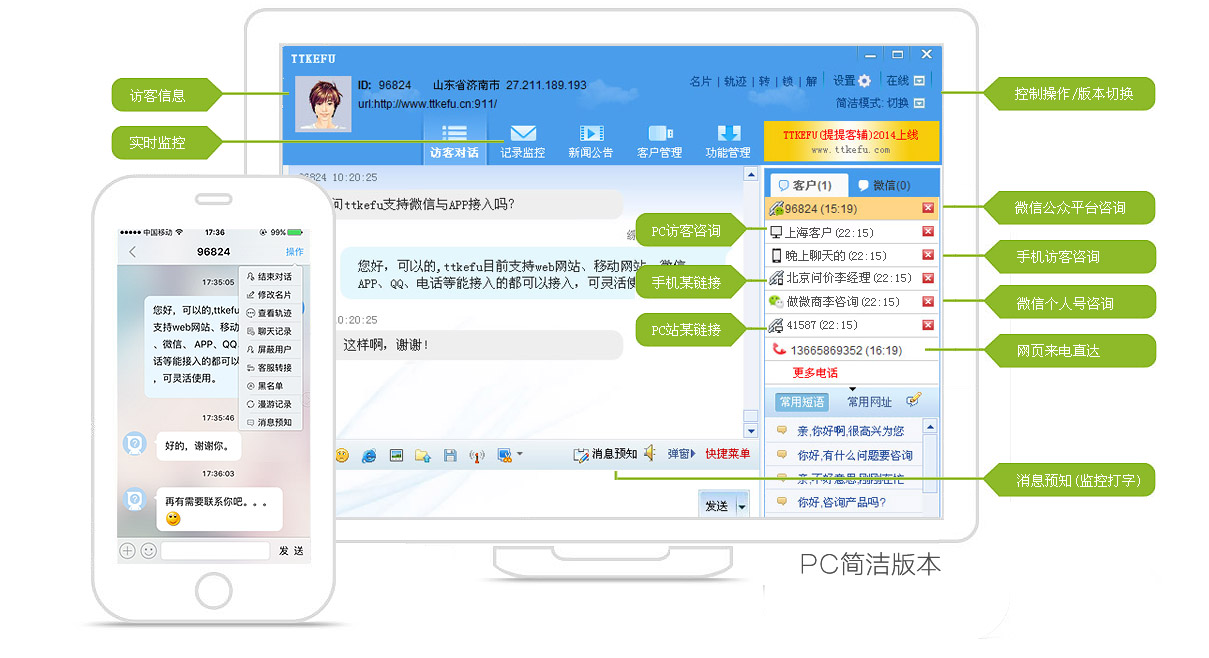Switch to 常用网址 common URLs tab

[x=869, y=402]
